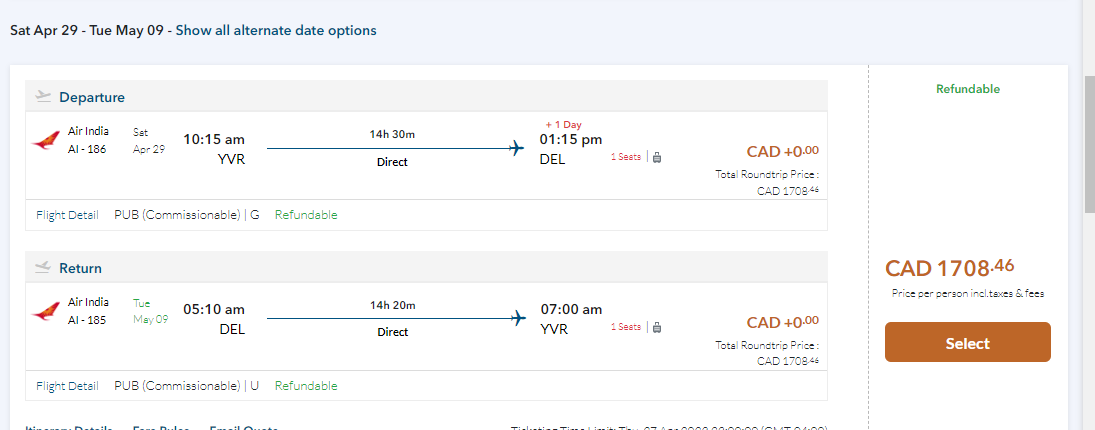Click the green Refundable link under departure
1095x430 pixels.
(306, 215)
